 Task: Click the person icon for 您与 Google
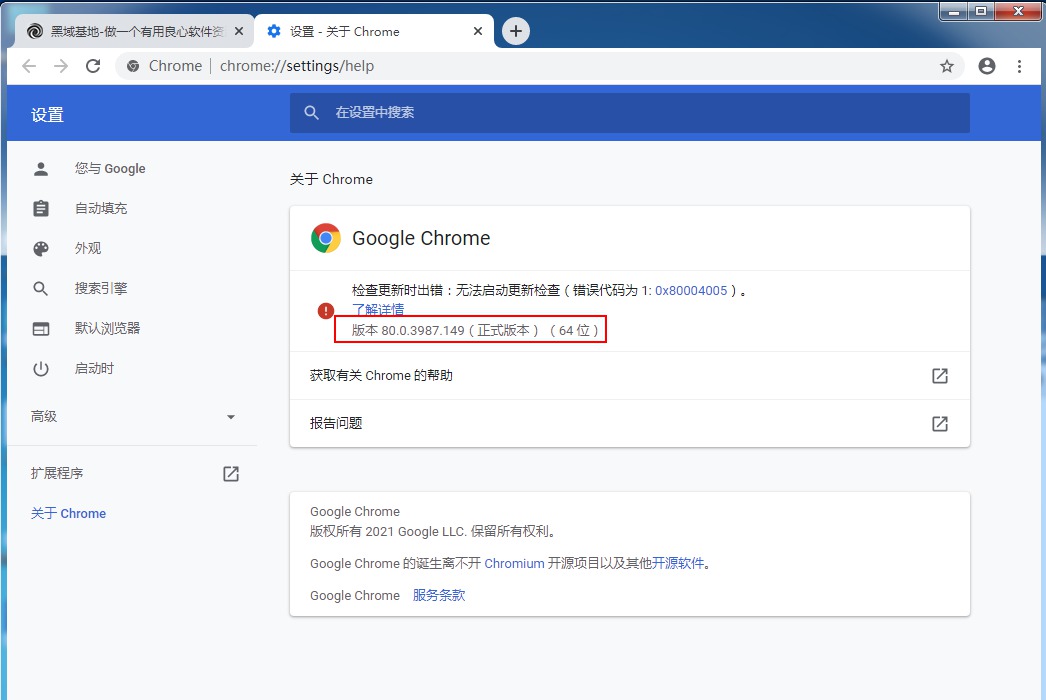(x=41, y=169)
